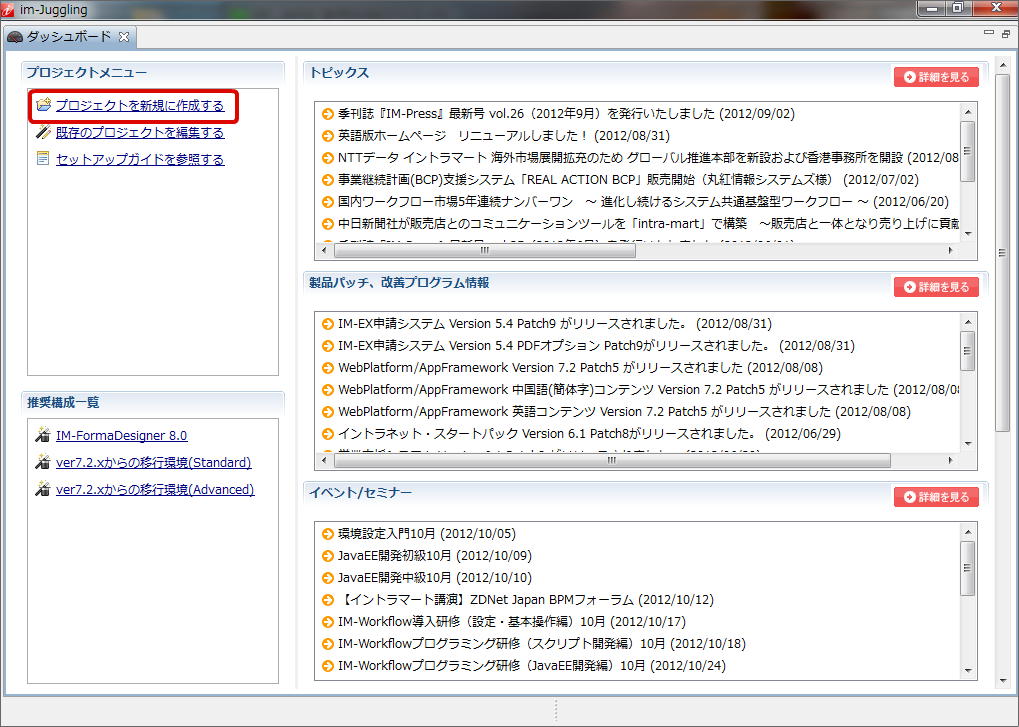The image size is (1019, 727).
Task: Click dashboard gauge icon on the tab
Action: point(15,37)
